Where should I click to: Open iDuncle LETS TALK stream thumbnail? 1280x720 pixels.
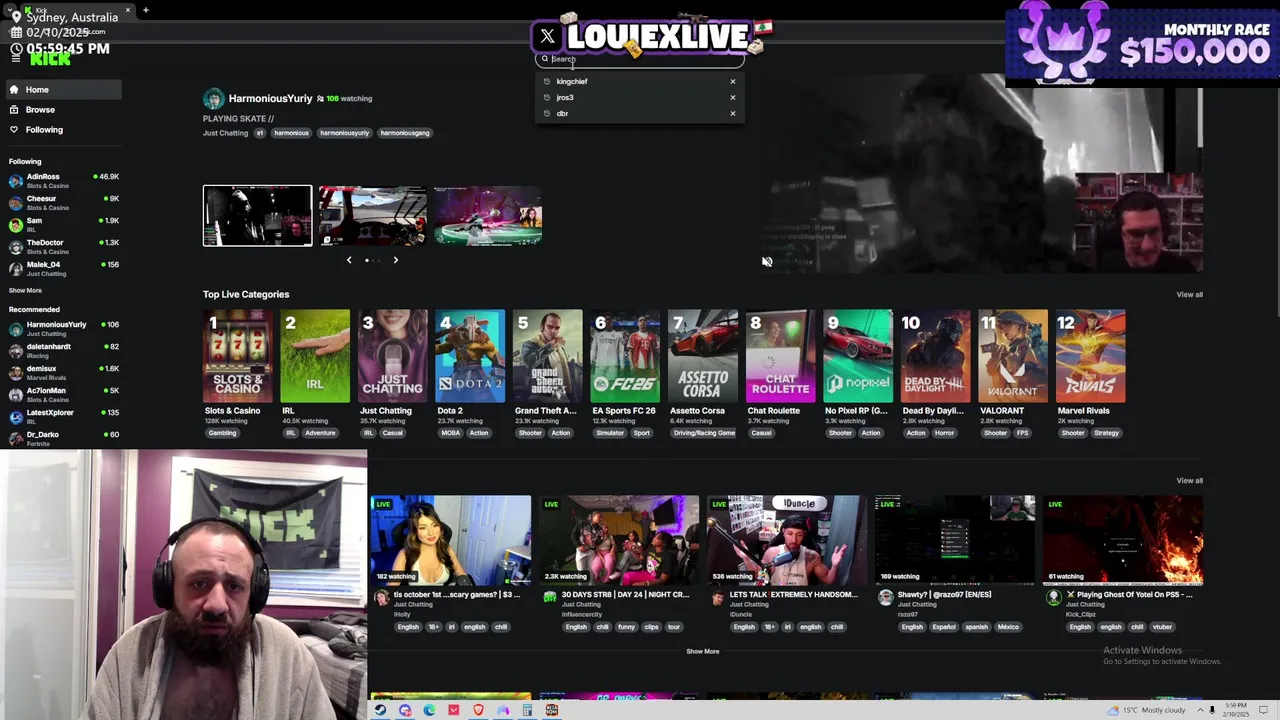[x=787, y=540]
